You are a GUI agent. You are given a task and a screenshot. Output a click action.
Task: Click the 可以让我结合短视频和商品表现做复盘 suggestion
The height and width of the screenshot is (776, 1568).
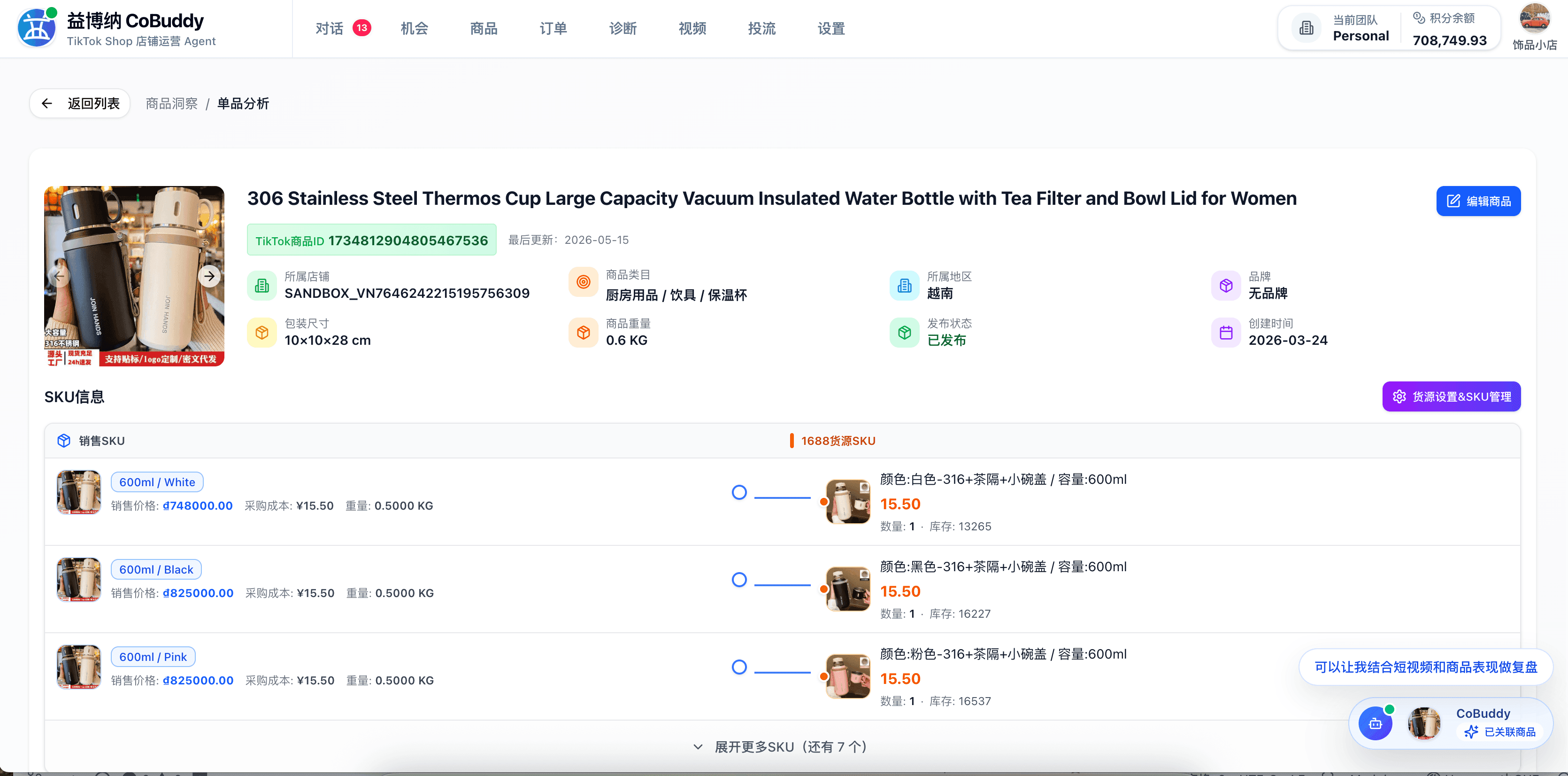pyautogui.click(x=1426, y=667)
